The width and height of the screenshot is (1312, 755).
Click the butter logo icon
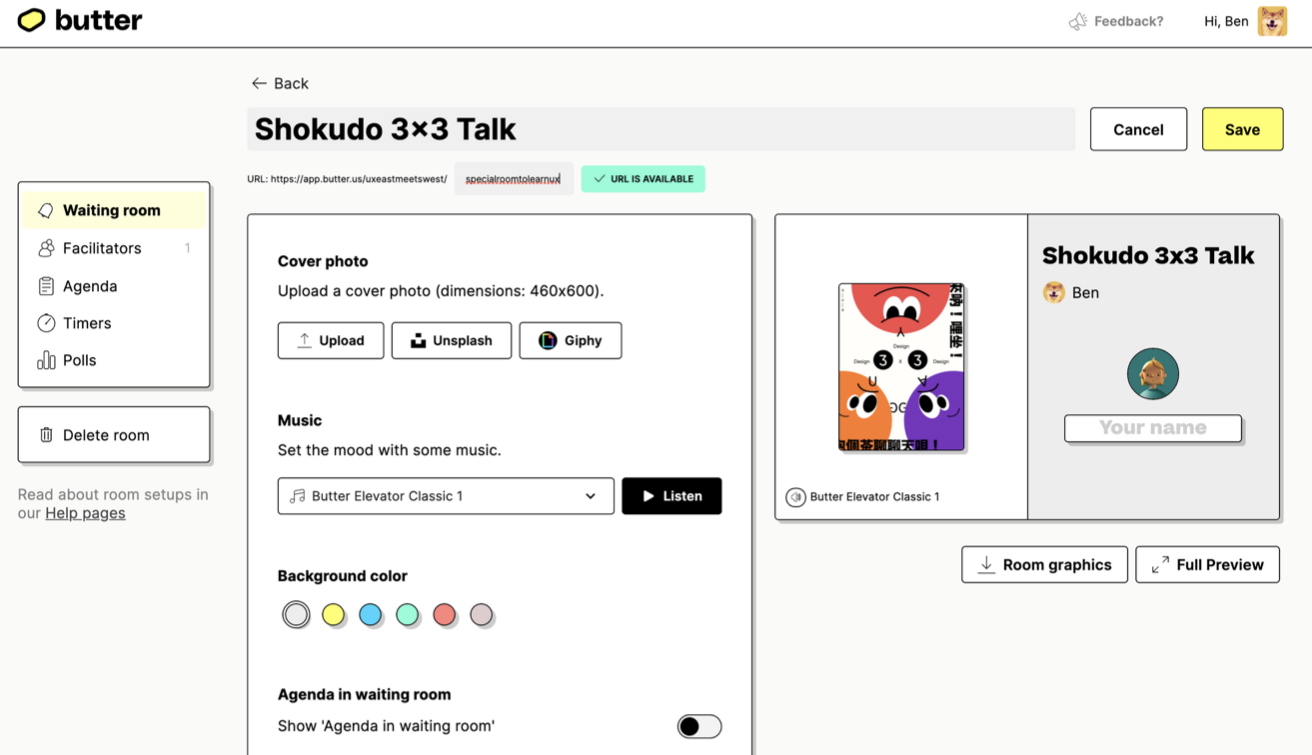point(31,20)
